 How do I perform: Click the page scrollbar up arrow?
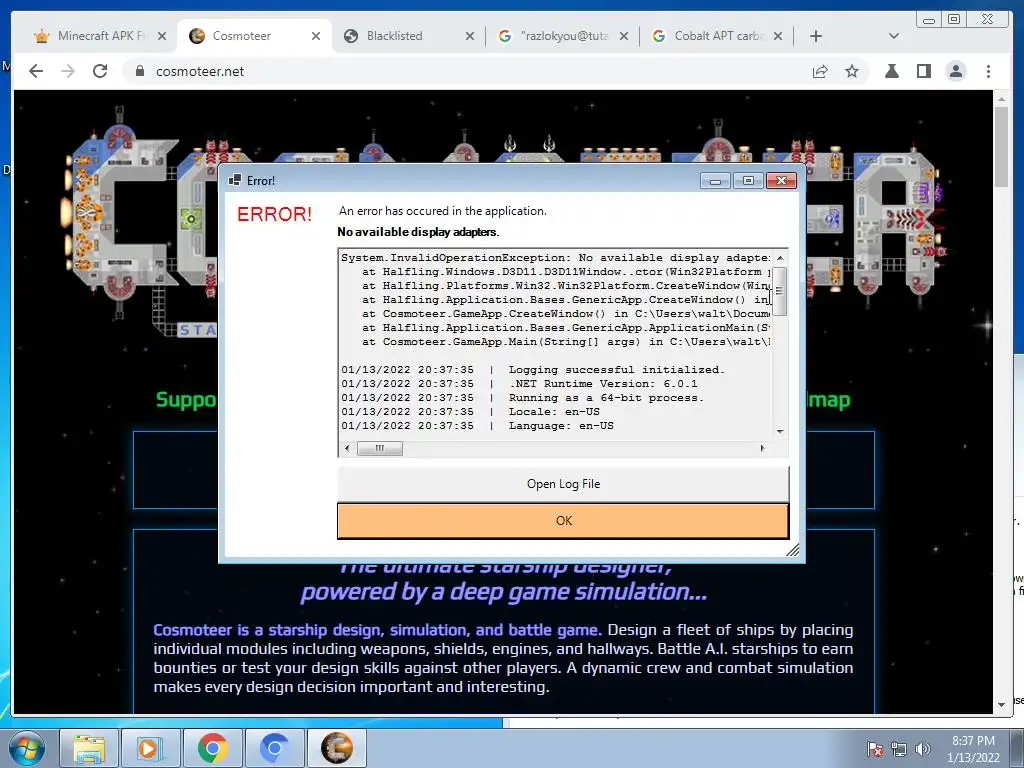[1001, 99]
